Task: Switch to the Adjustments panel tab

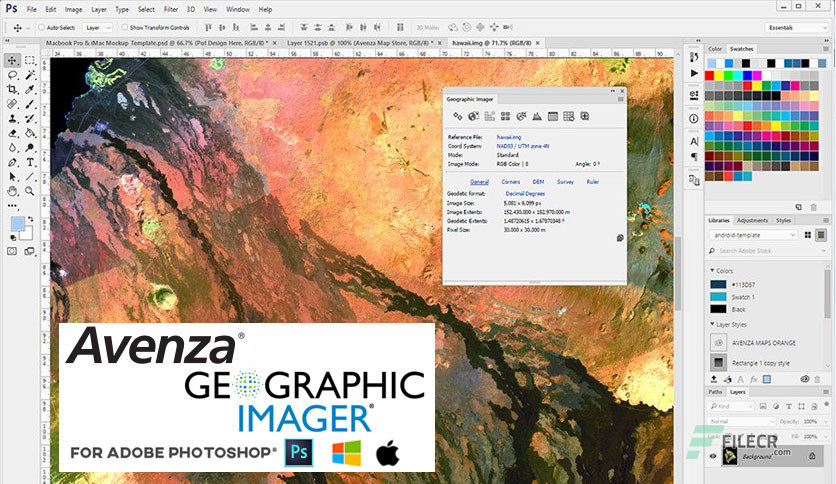Action: pyautogui.click(x=752, y=220)
